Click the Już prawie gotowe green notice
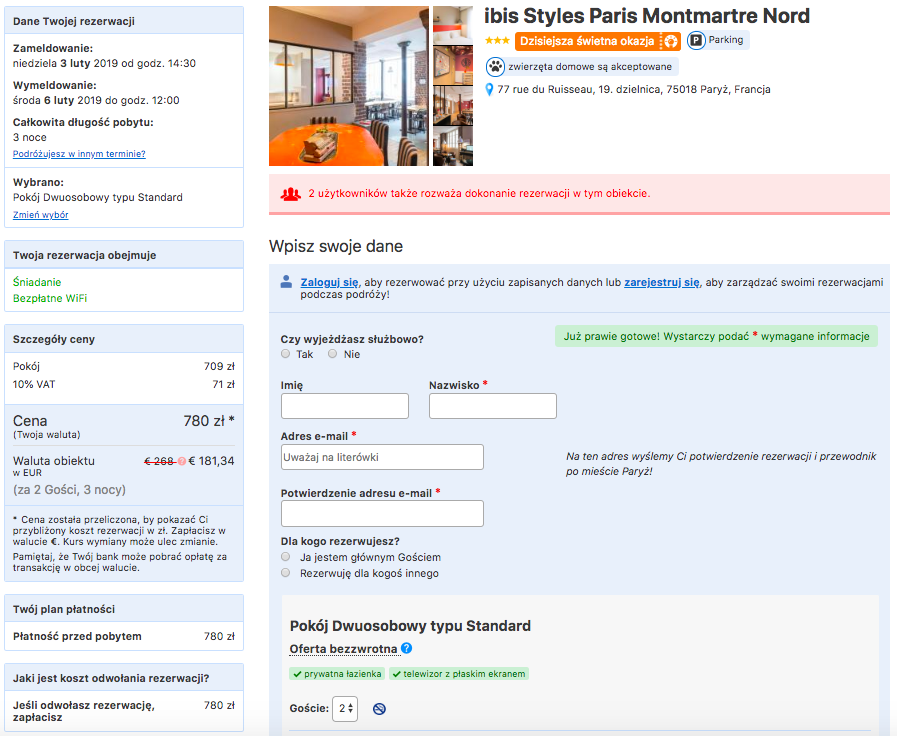Image resolution: width=897 pixels, height=736 pixels. tap(716, 336)
